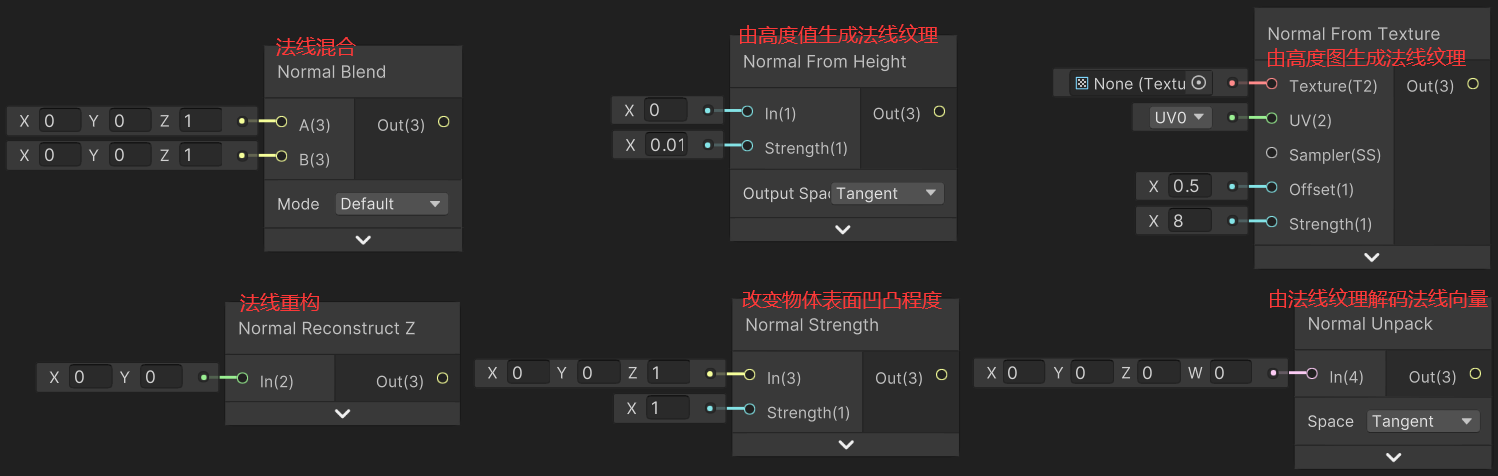Collapse the Normal Strength node chevron

coord(846,445)
